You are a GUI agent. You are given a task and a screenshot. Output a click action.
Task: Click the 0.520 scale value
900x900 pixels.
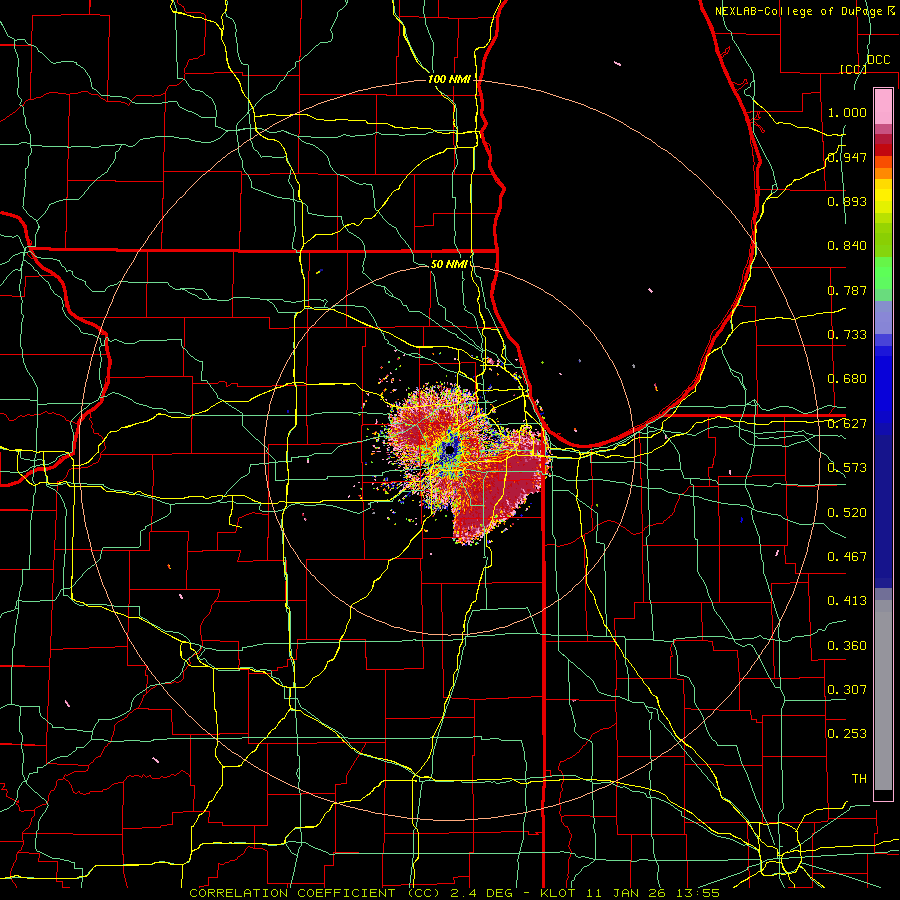click(847, 513)
